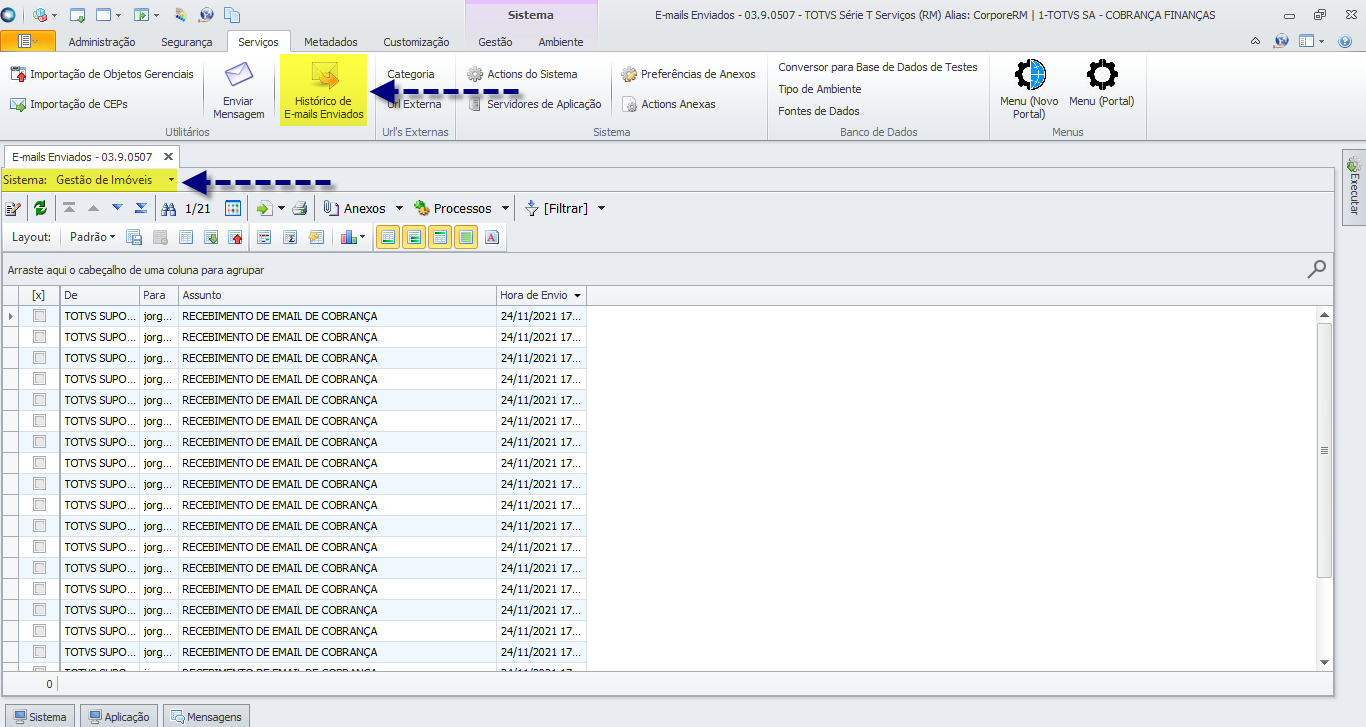Click the Categoria button

click(x=411, y=74)
